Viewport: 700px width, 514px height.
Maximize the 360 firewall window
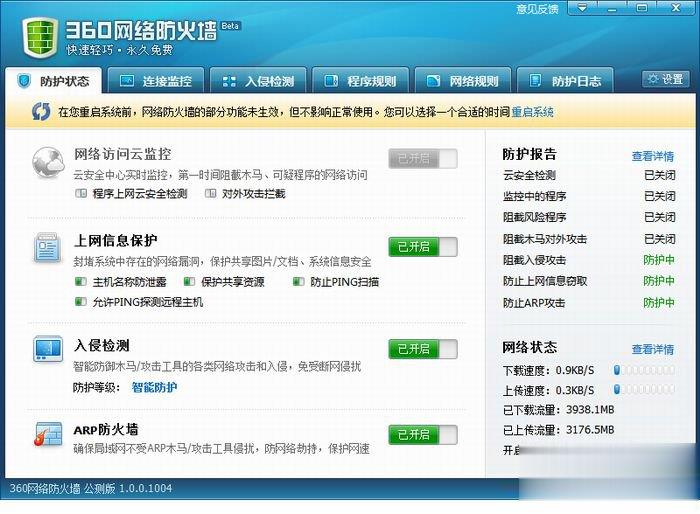[x=642, y=8]
